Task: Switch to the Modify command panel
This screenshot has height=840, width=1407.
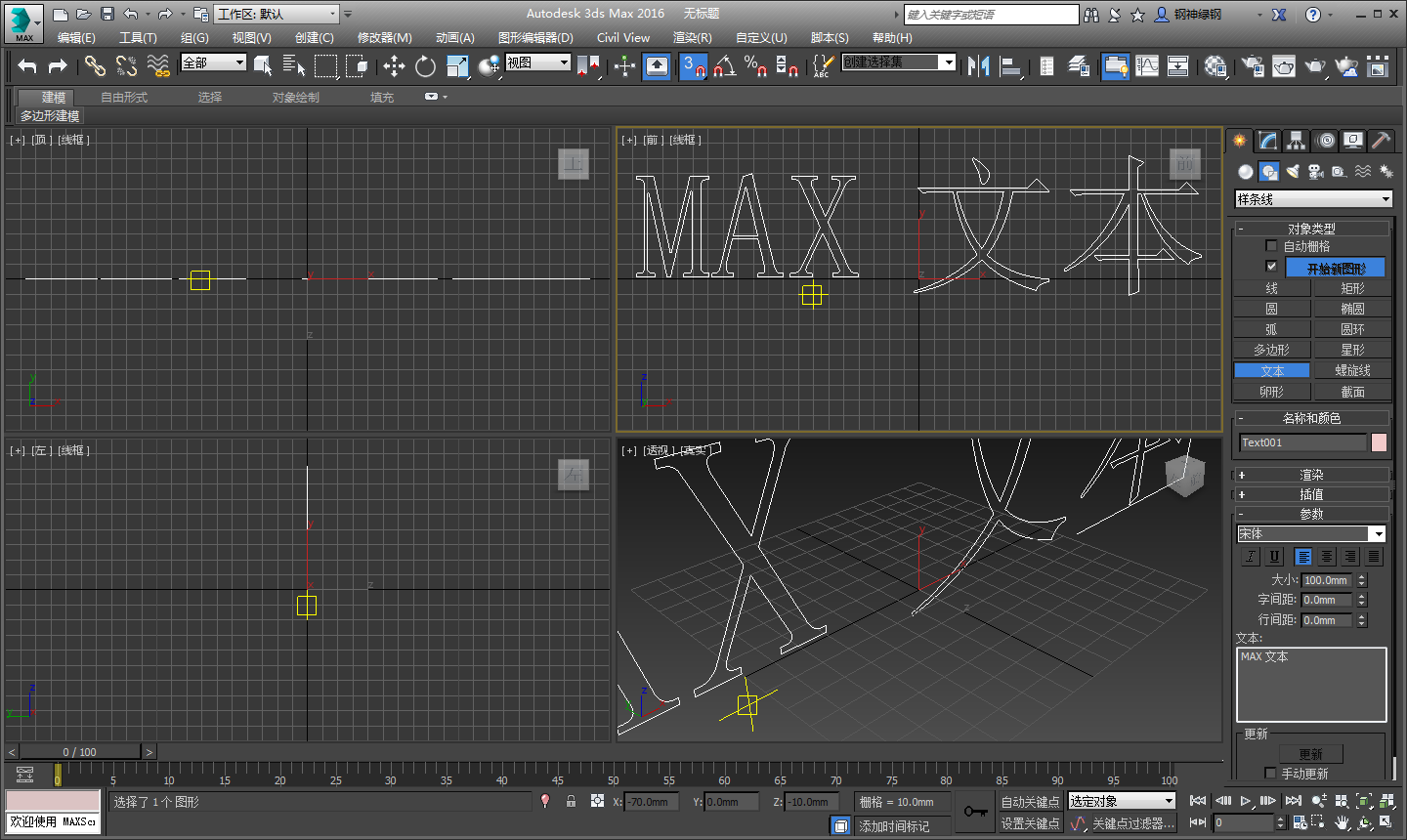Action: click(x=1266, y=140)
